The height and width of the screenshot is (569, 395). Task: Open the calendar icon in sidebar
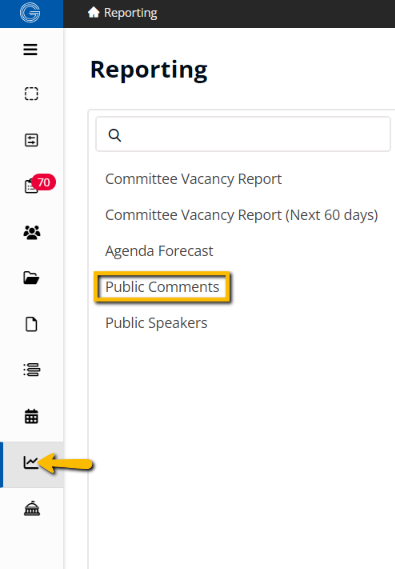point(31,416)
